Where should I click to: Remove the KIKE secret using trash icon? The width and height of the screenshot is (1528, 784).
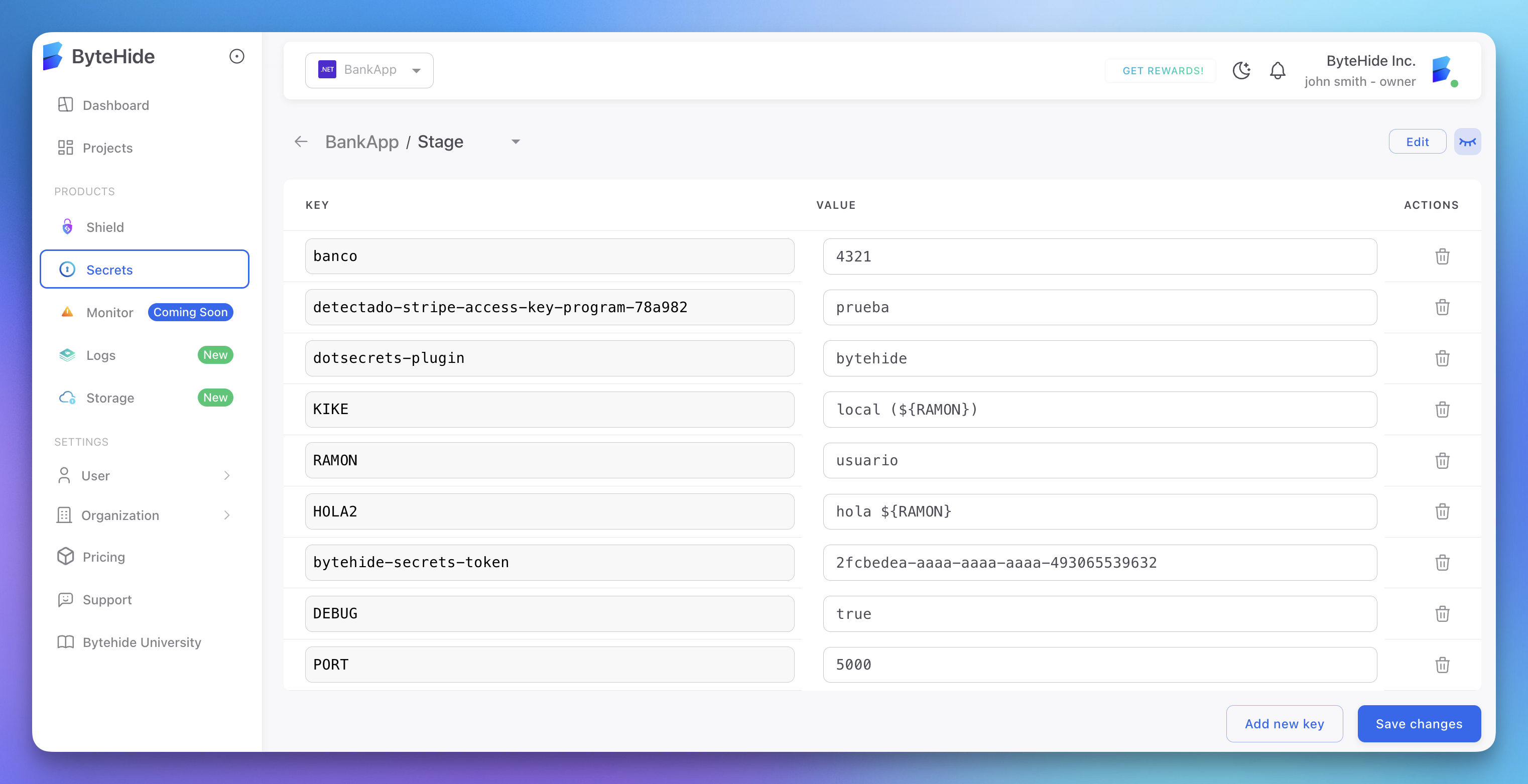[x=1442, y=409]
